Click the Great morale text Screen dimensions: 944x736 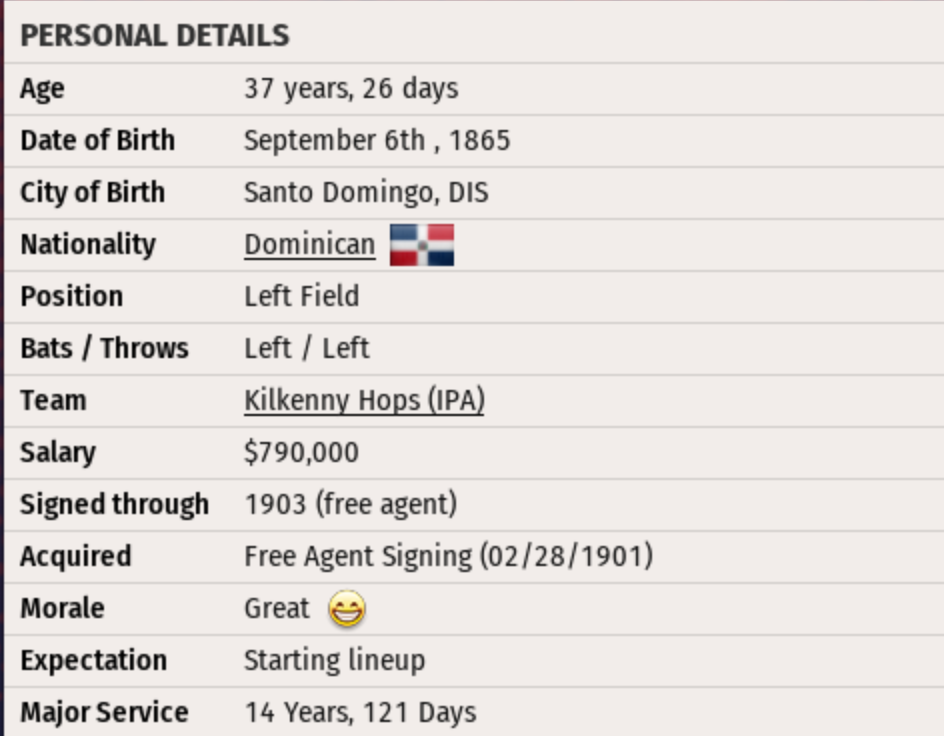(277, 609)
